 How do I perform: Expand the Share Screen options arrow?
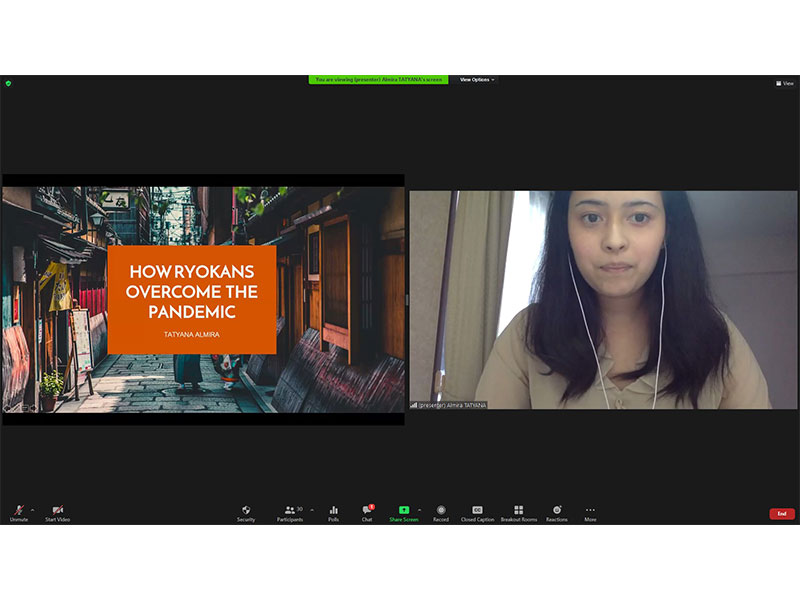(x=419, y=509)
